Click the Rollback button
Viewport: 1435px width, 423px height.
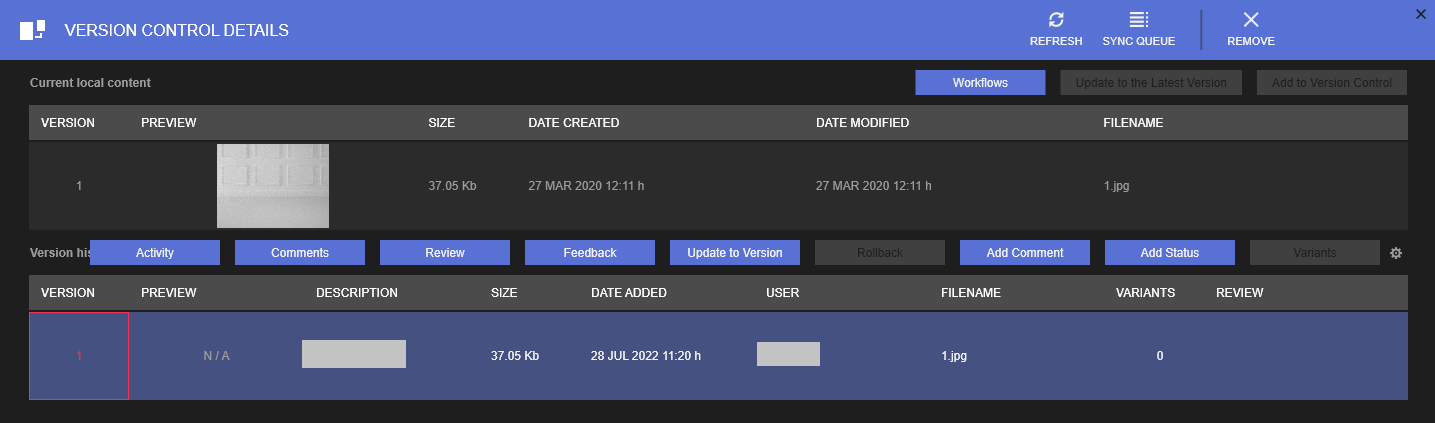[x=880, y=253]
